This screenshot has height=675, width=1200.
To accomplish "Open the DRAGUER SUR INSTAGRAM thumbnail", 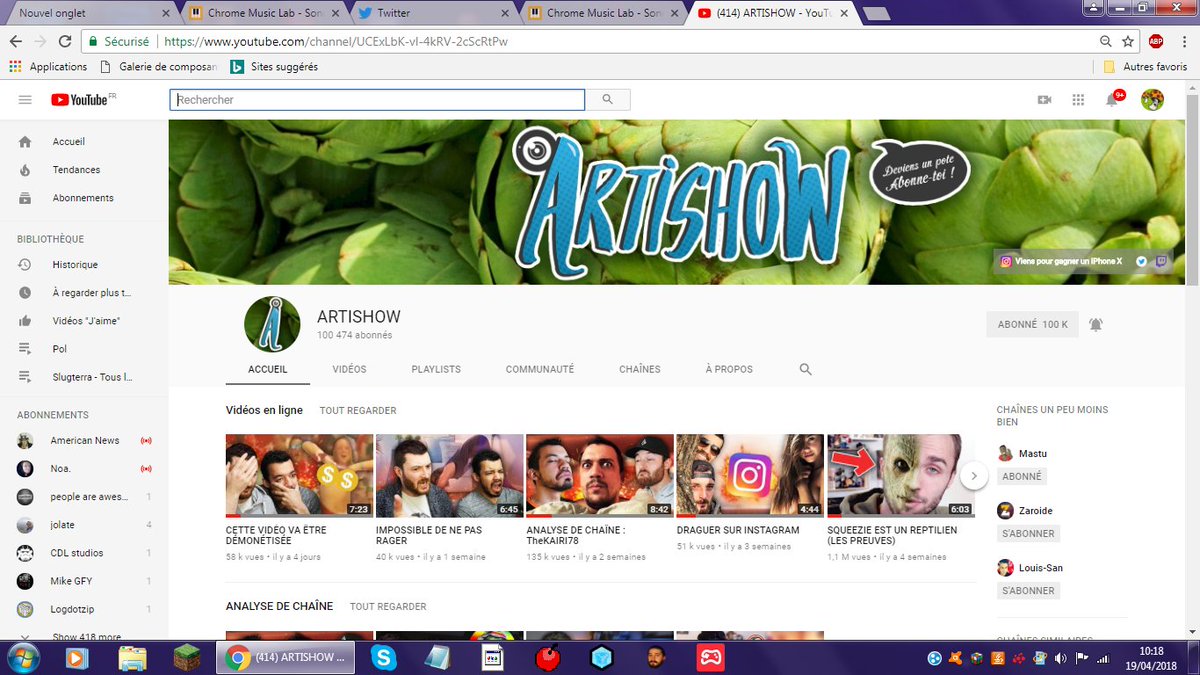I will coord(750,475).
